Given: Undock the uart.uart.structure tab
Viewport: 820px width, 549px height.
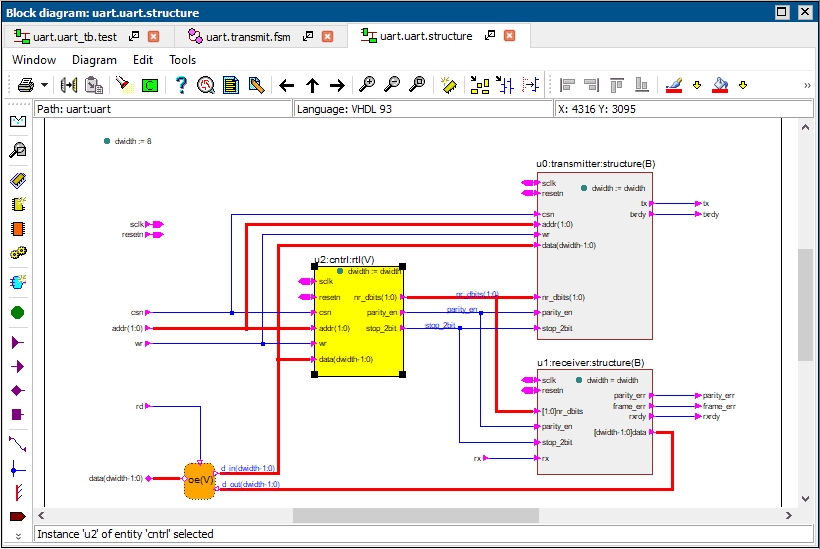Looking at the screenshot, I should point(489,36).
